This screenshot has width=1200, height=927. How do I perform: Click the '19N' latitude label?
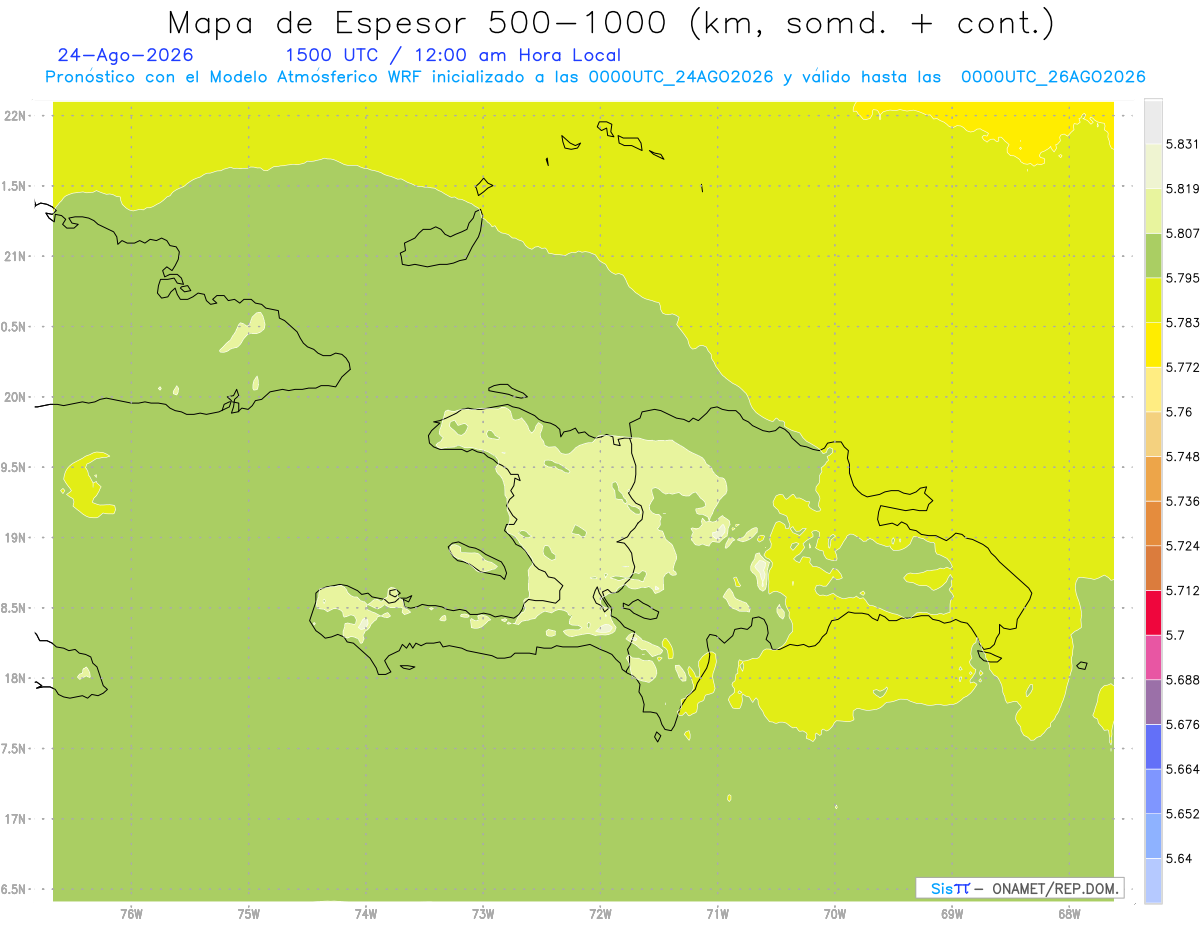[15, 537]
